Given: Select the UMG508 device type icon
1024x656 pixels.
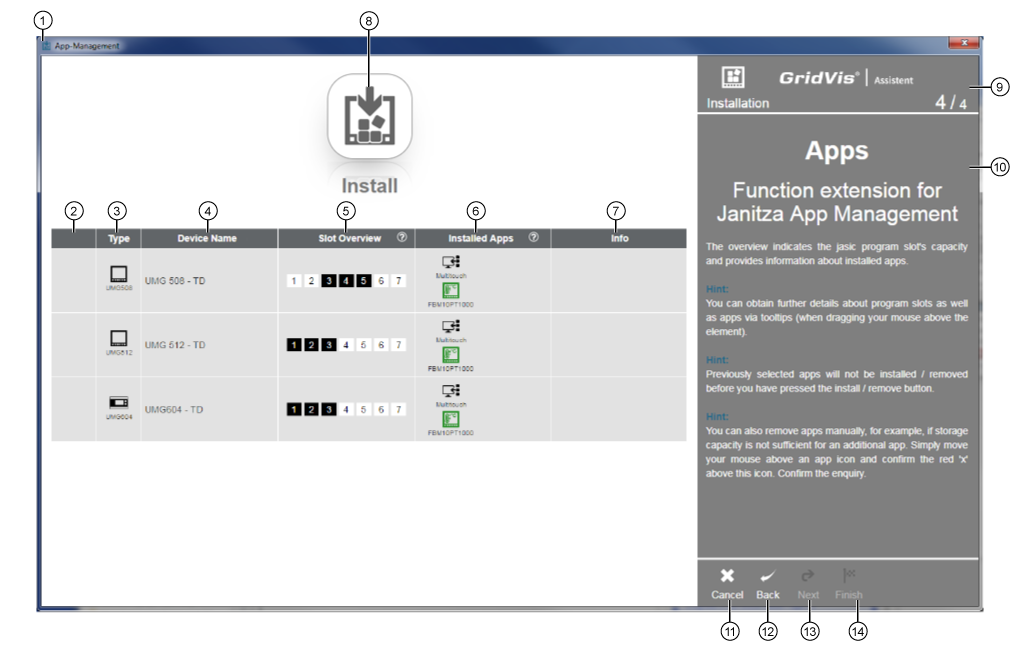Looking at the screenshot, I should coord(118,275).
